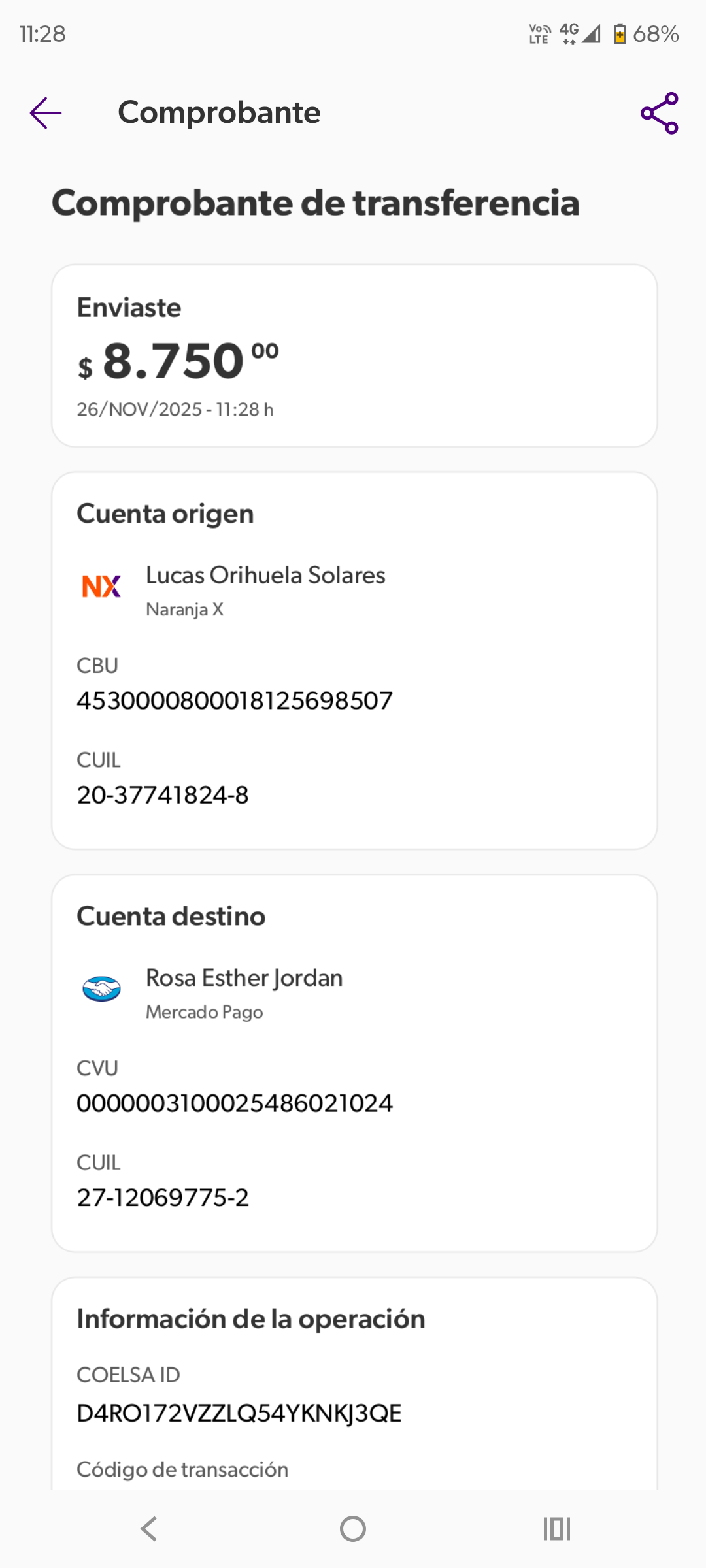The height and width of the screenshot is (1568, 706).
Task: Tap the battery status icon
Action: point(619,33)
